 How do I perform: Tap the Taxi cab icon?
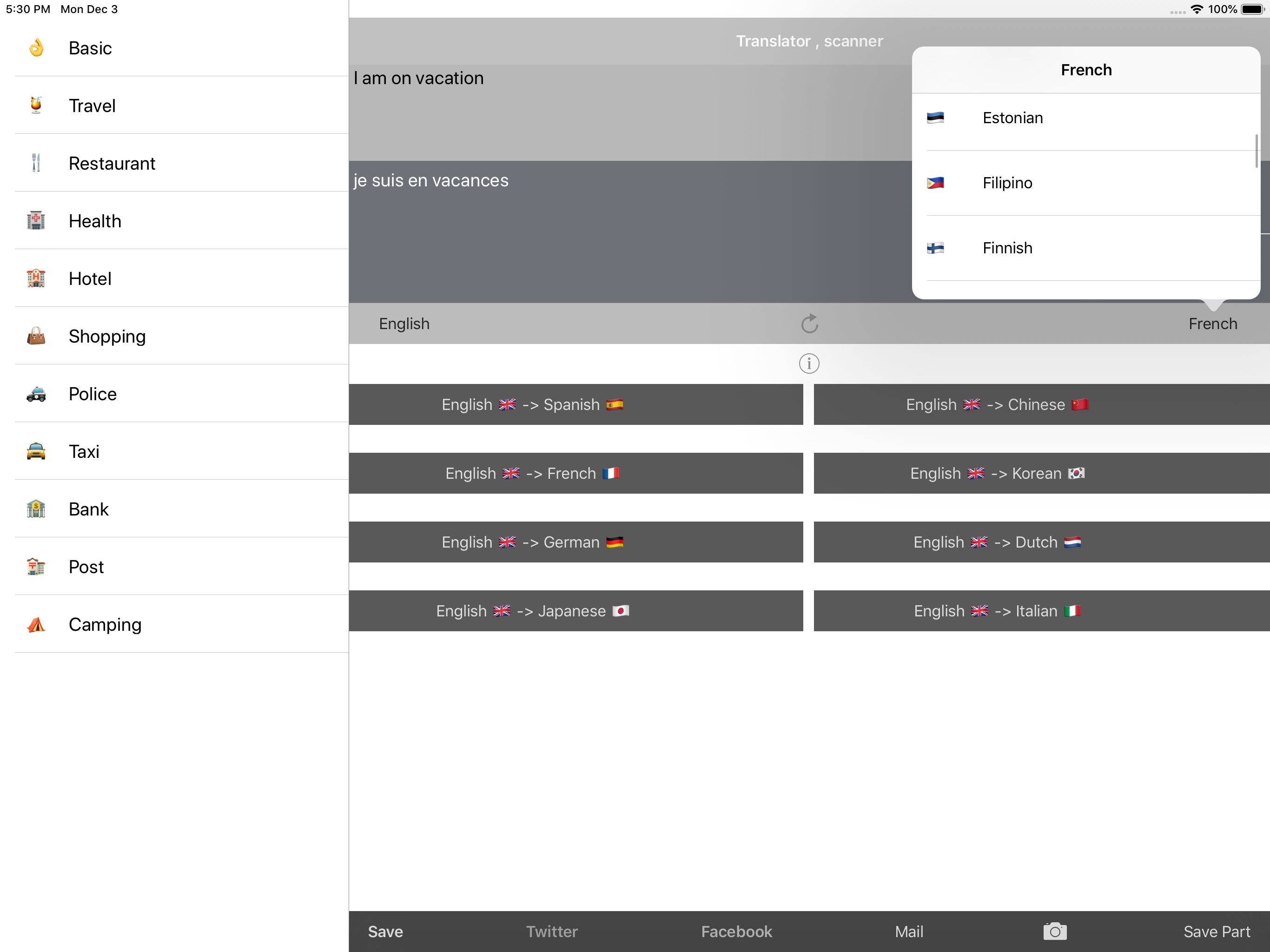(x=36, y=451)
